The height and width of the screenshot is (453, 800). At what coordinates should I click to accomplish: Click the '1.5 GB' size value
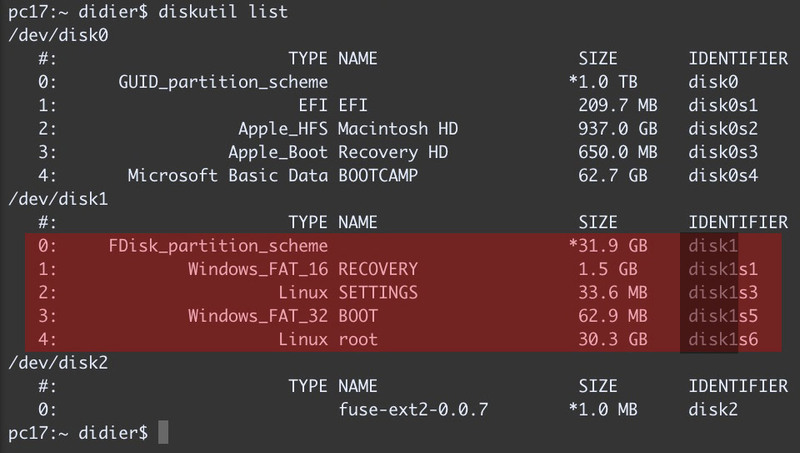pos(608,269)
